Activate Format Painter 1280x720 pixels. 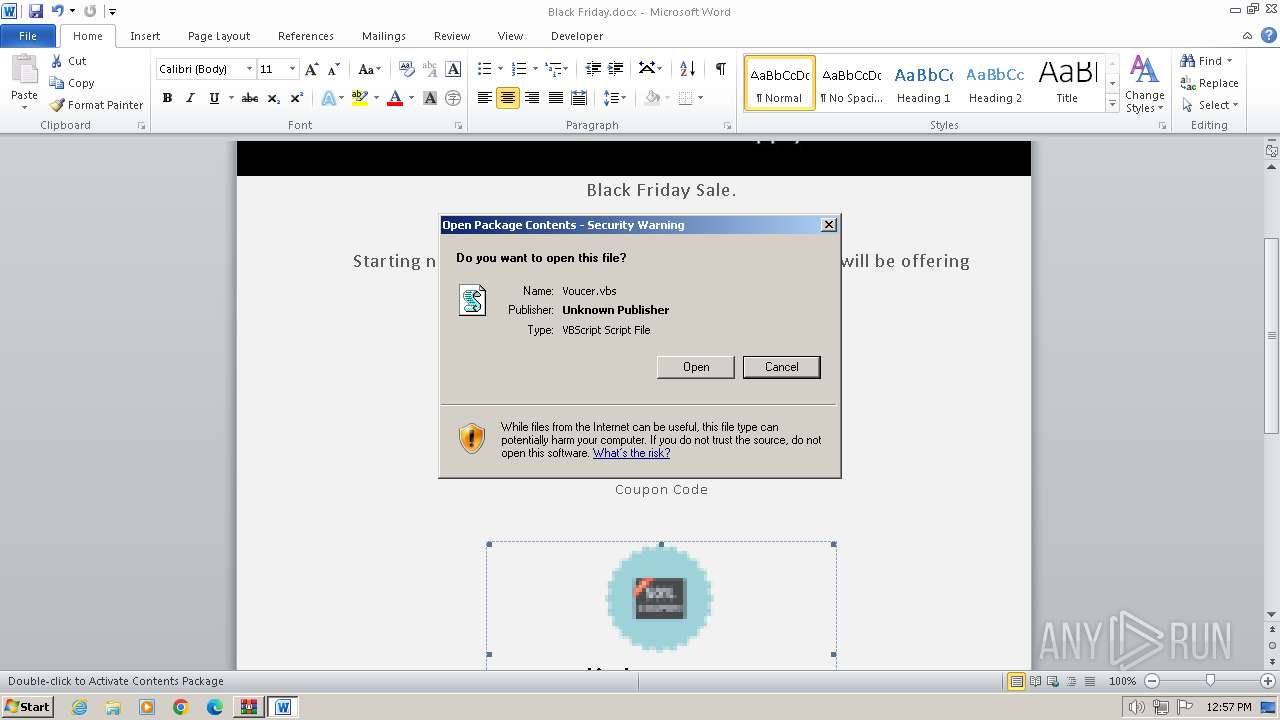[97, 105]
